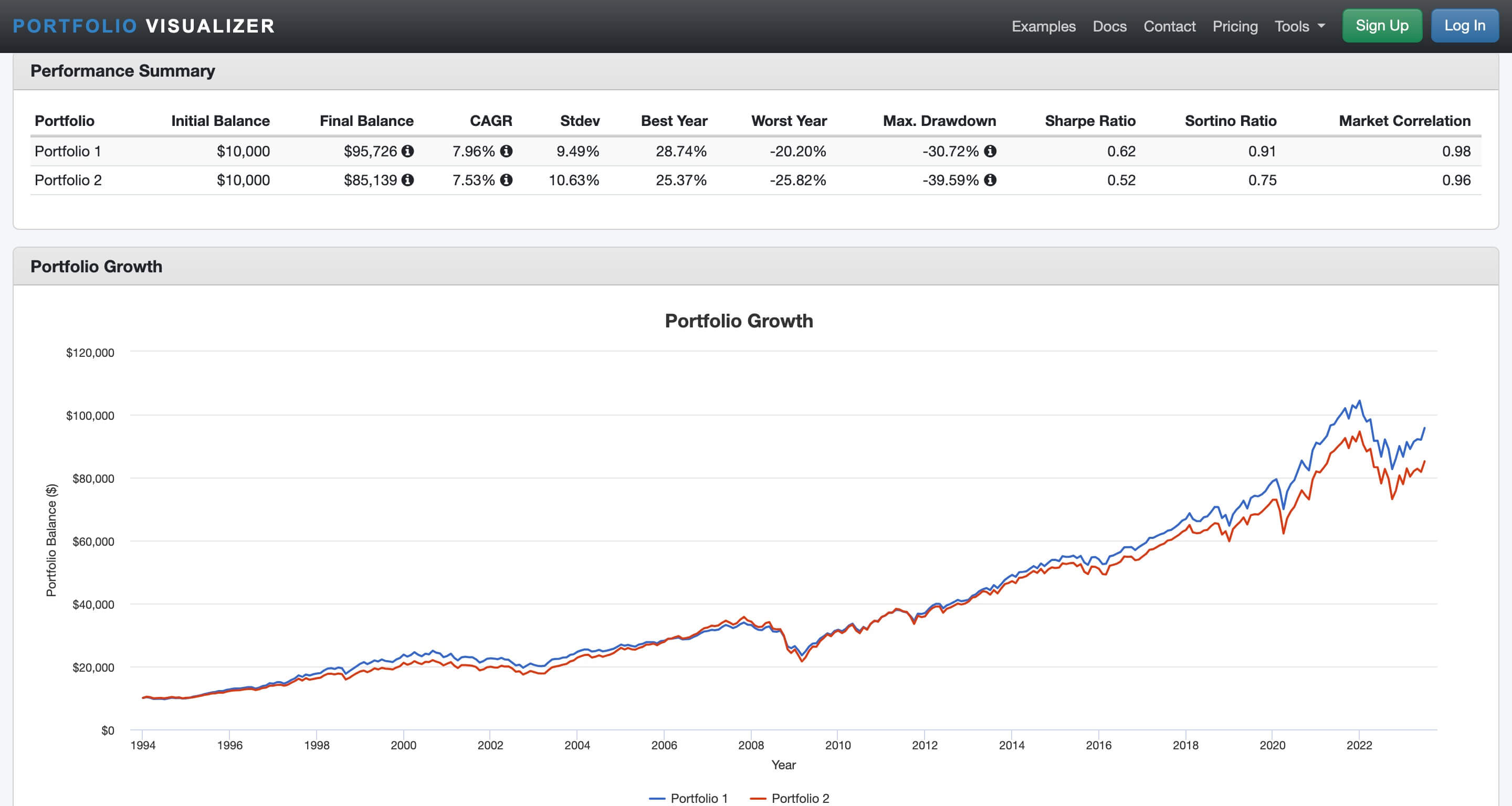Screen dimensions: 1512x806
Task: Open the Contact page
Action: pyautogui.click(x=1169, y=26)
